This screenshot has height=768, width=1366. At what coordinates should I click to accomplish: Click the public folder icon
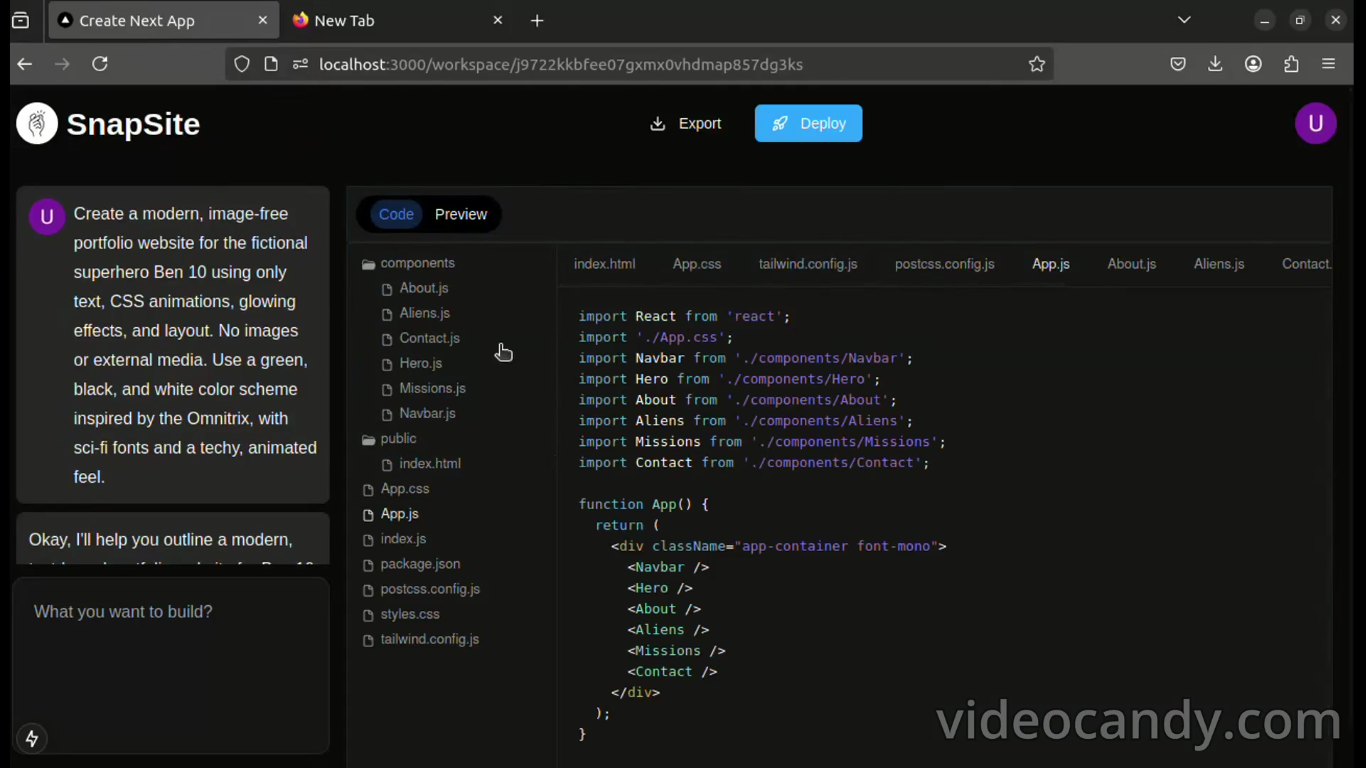368,439
